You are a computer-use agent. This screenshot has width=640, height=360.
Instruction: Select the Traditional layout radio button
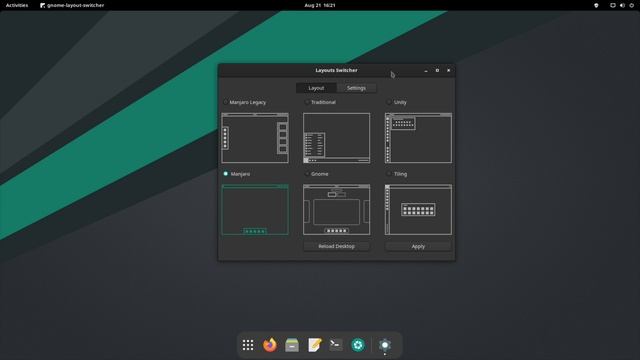click(x=307, y=102)
